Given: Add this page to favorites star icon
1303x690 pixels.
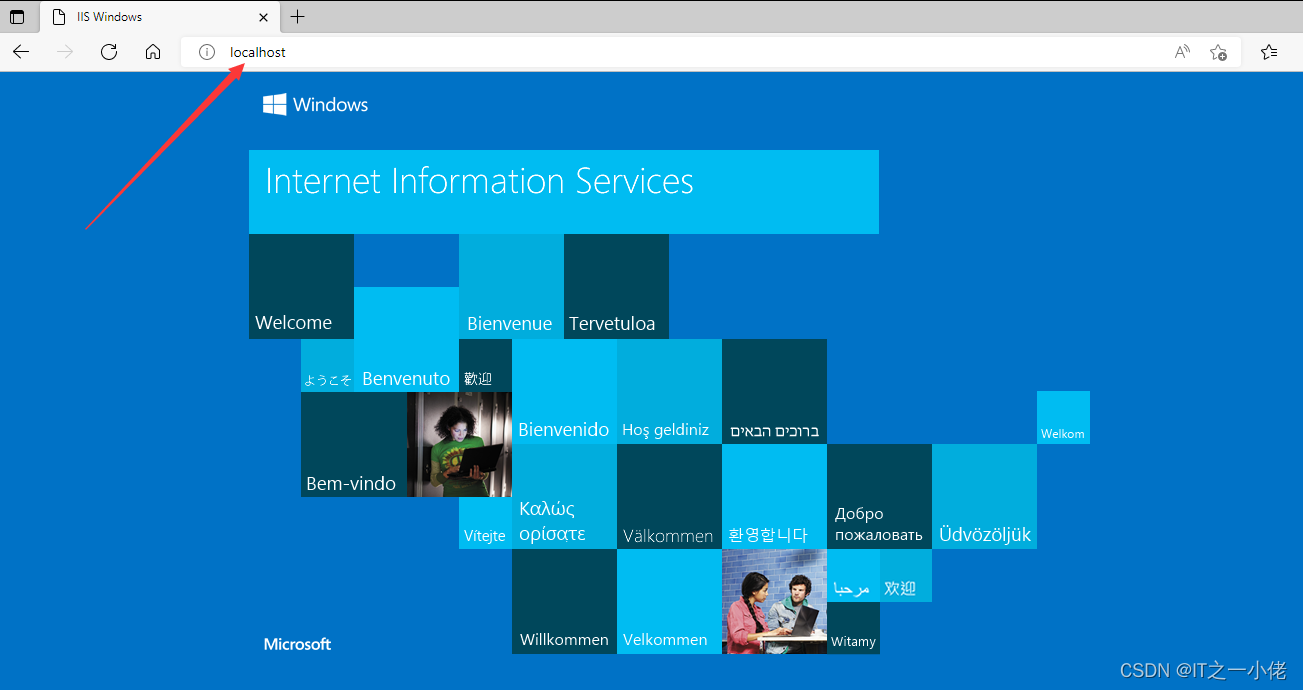Looking at the screenshot, I should pyautogui.click(x=1218, y=52).
